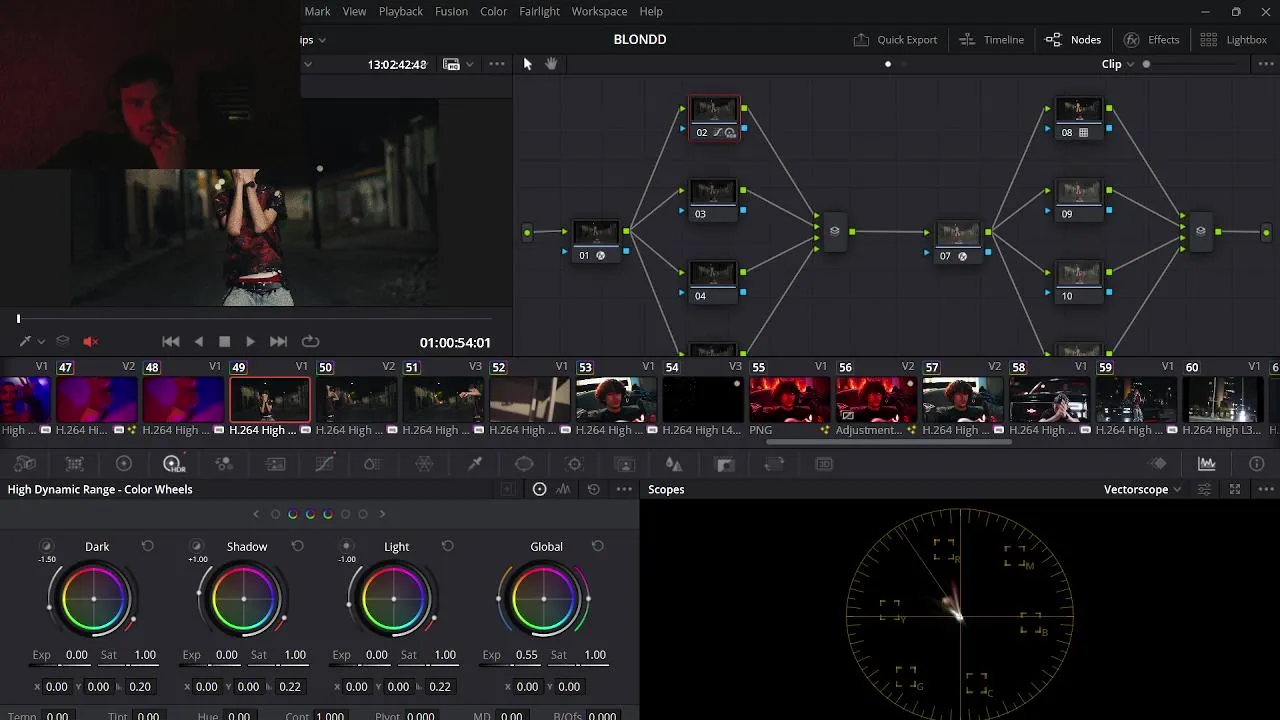Open the Power Window palette
Viewport: 1280px width, 720px height.
(x=524, y=464)
